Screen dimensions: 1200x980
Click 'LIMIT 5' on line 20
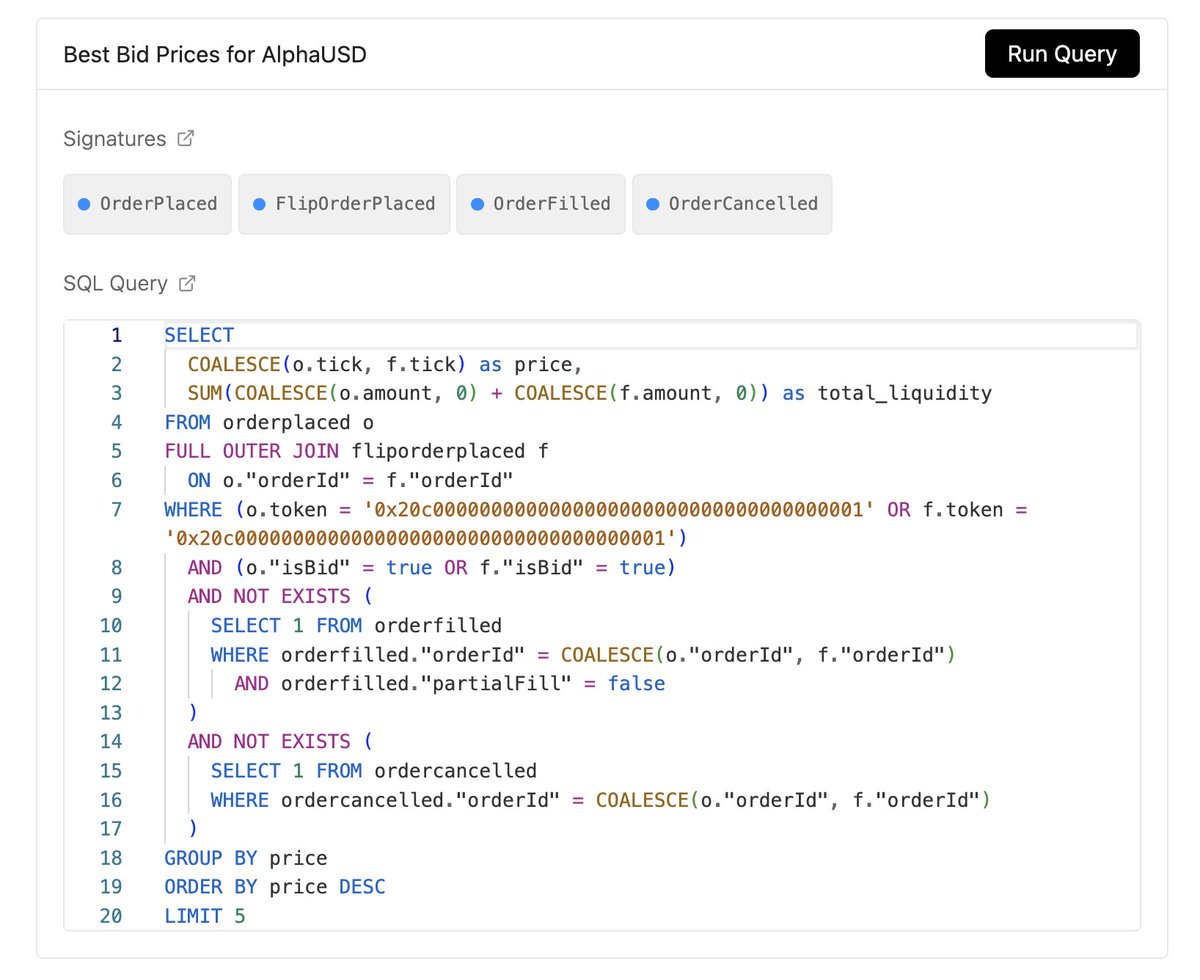(x=205, y=916)
